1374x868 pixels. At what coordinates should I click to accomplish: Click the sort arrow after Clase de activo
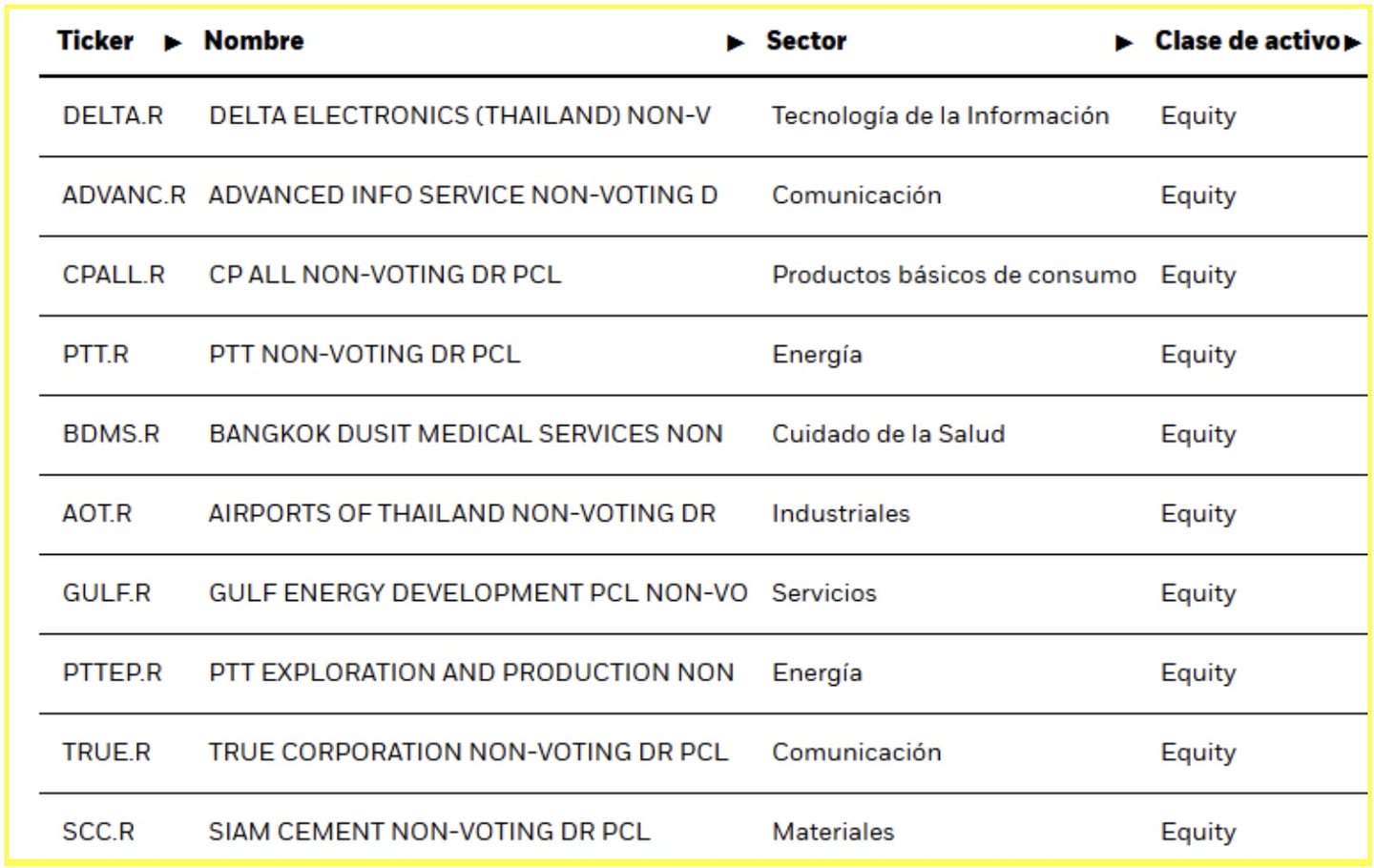[x=1352, y=43]
